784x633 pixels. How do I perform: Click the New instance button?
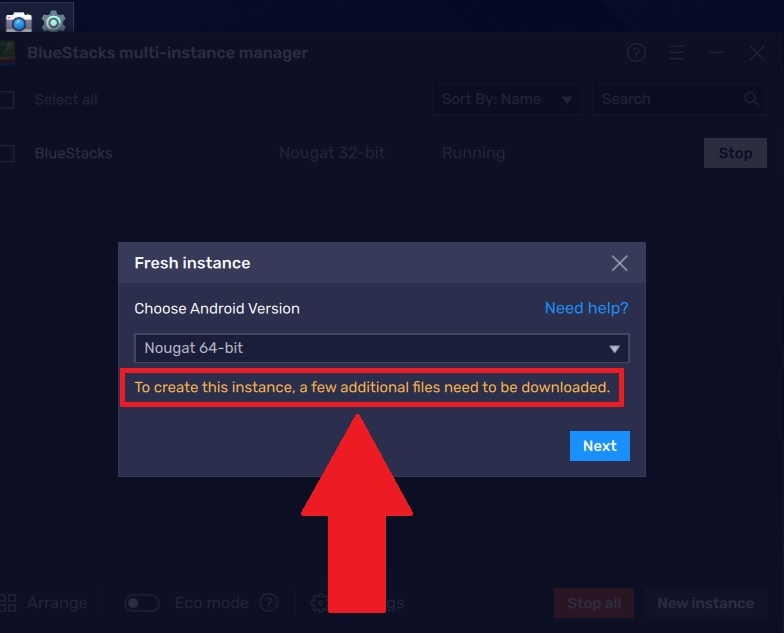click(x=705, y=603)
